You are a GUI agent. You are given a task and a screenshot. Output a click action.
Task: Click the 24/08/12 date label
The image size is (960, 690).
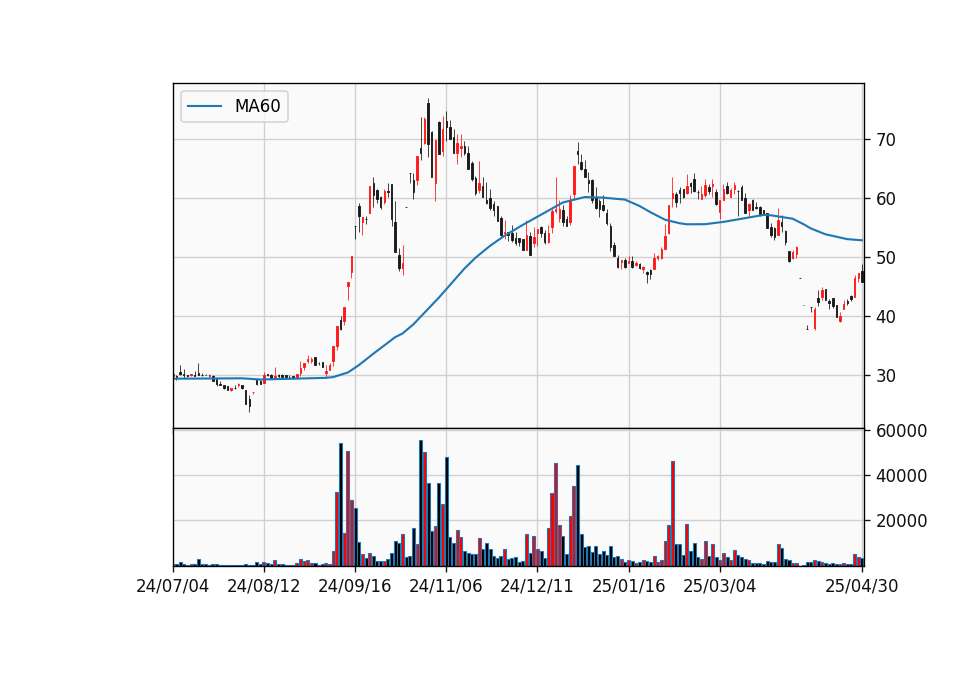pos(264,586)
